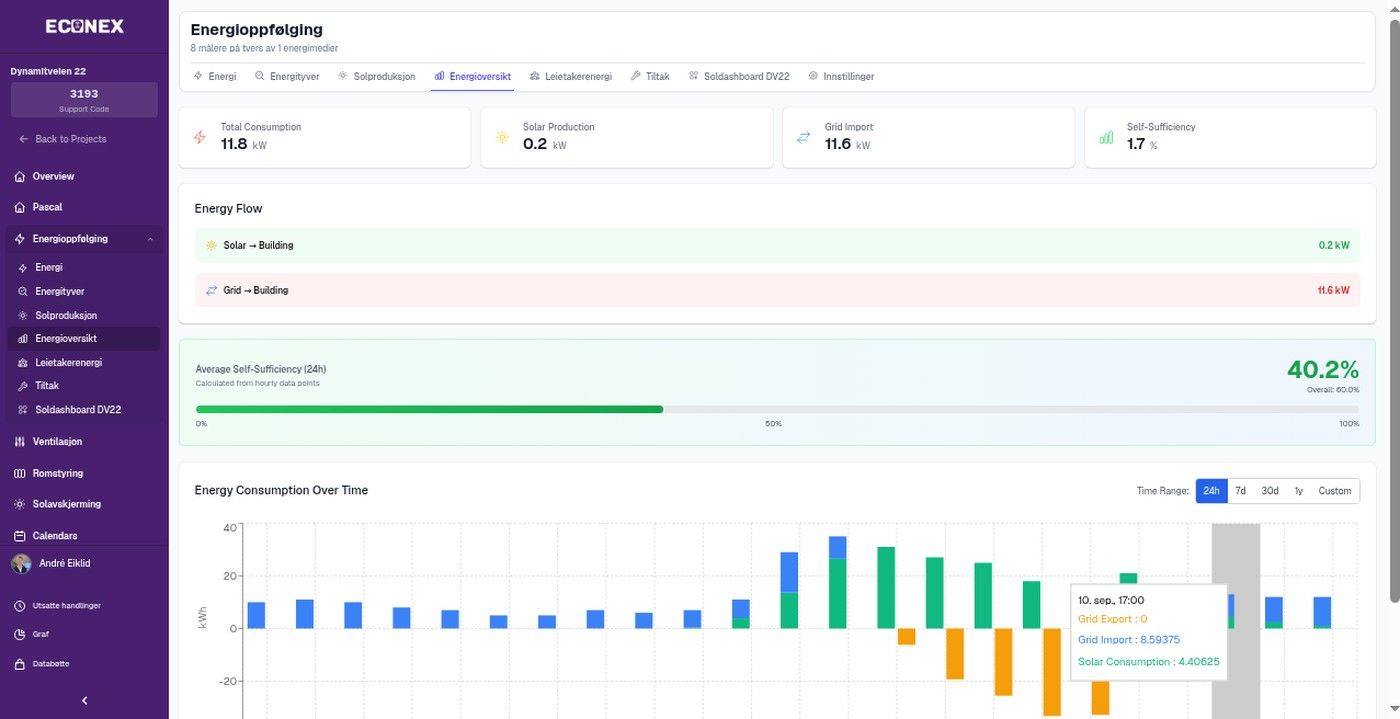Click the 40.2% self-sufficiency value
Screen dimensions: 1400x719
[1323, 369]
